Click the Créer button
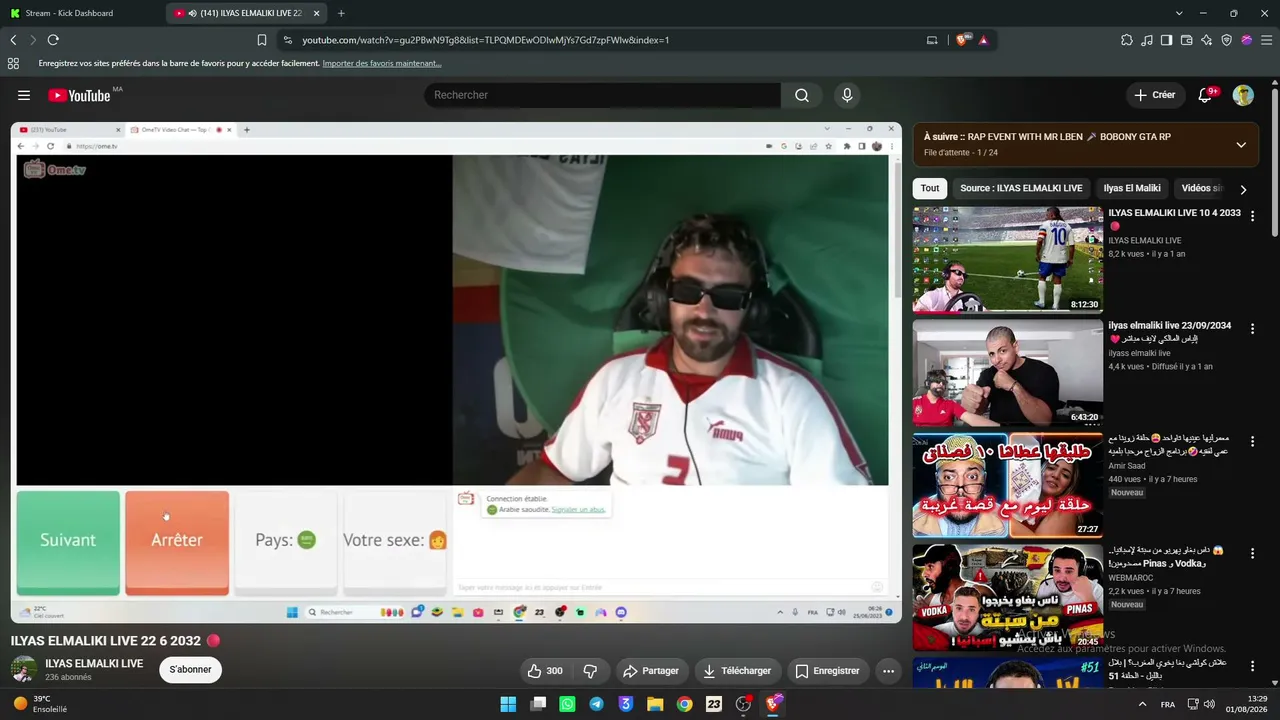This screenshot has height=720, width=1280. 1155,95
